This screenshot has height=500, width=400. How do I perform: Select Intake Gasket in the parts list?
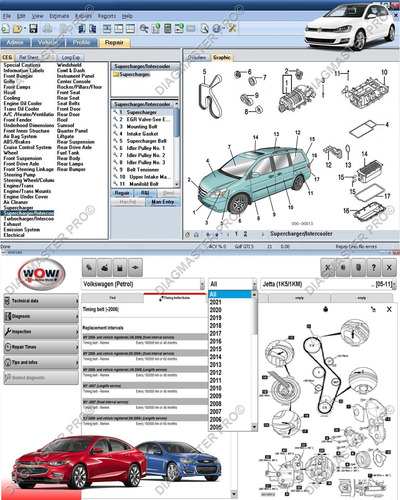tap(142, 134)
